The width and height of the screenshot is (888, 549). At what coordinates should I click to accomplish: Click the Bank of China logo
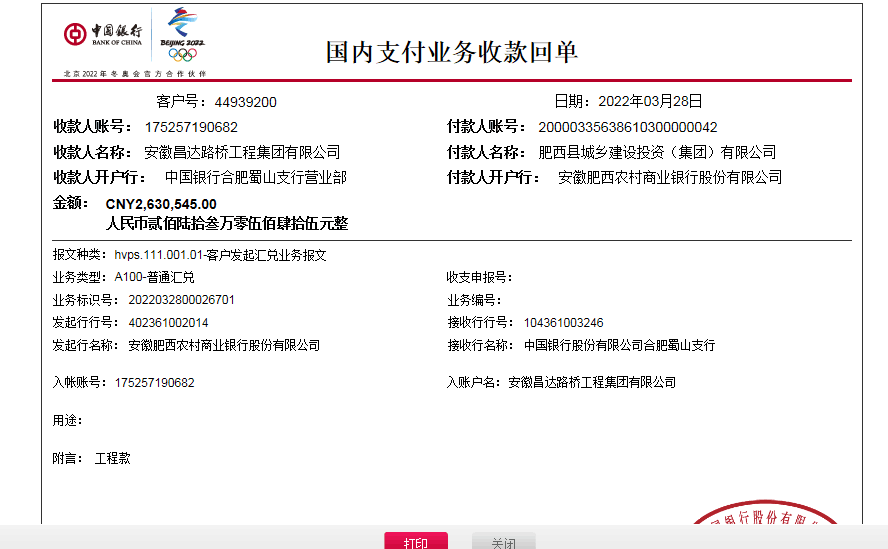pyautogui.click(x=104, y=36)
